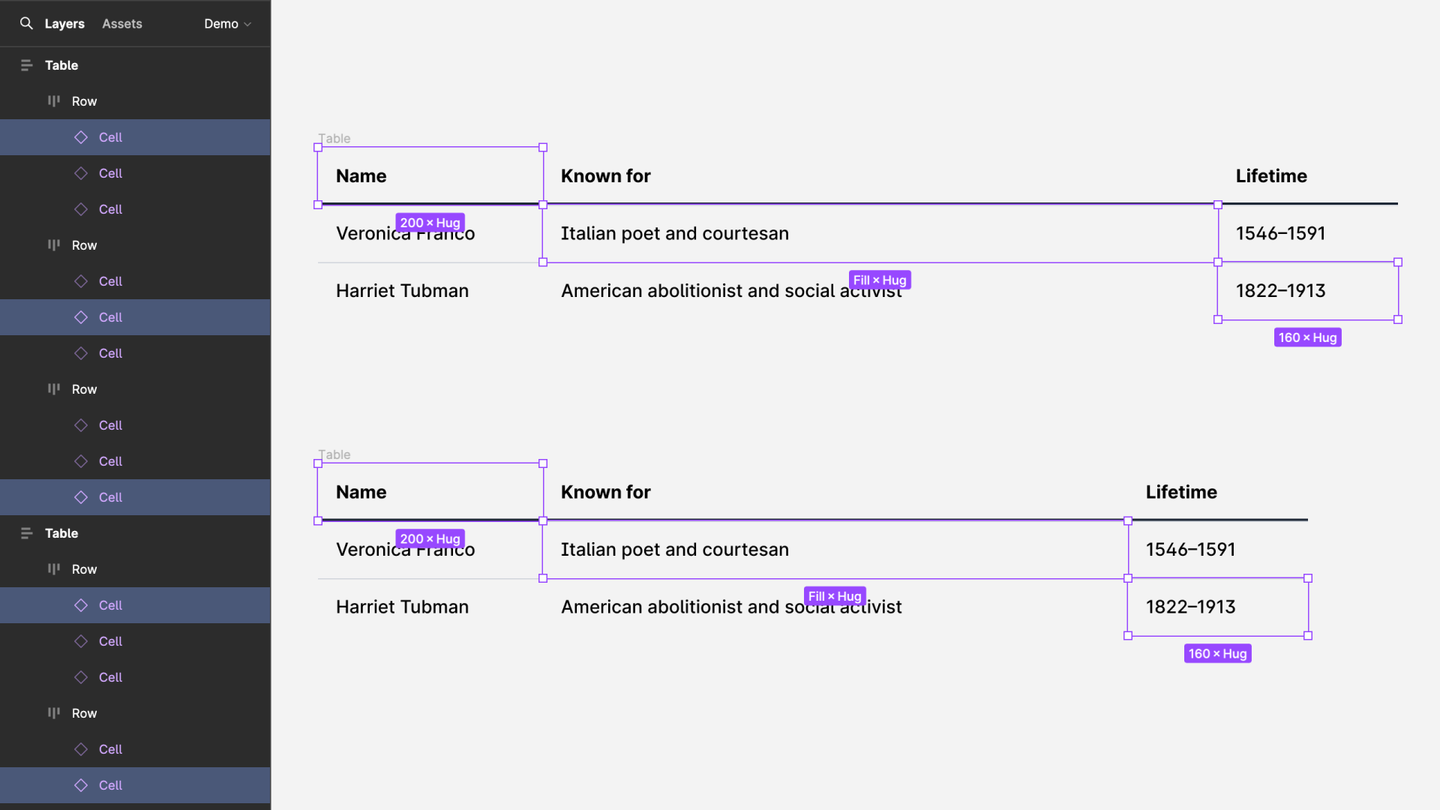
Task: Switch to the Assets tab
Action: pyautogui.click(x=122, y=24)
